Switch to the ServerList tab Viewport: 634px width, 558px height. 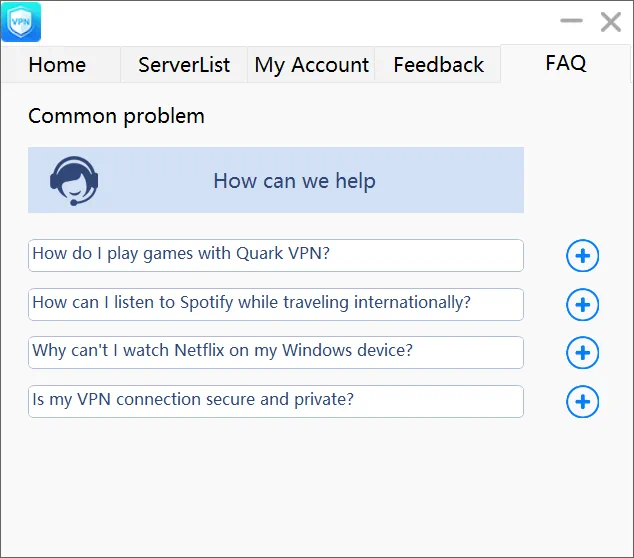(184, 65)
